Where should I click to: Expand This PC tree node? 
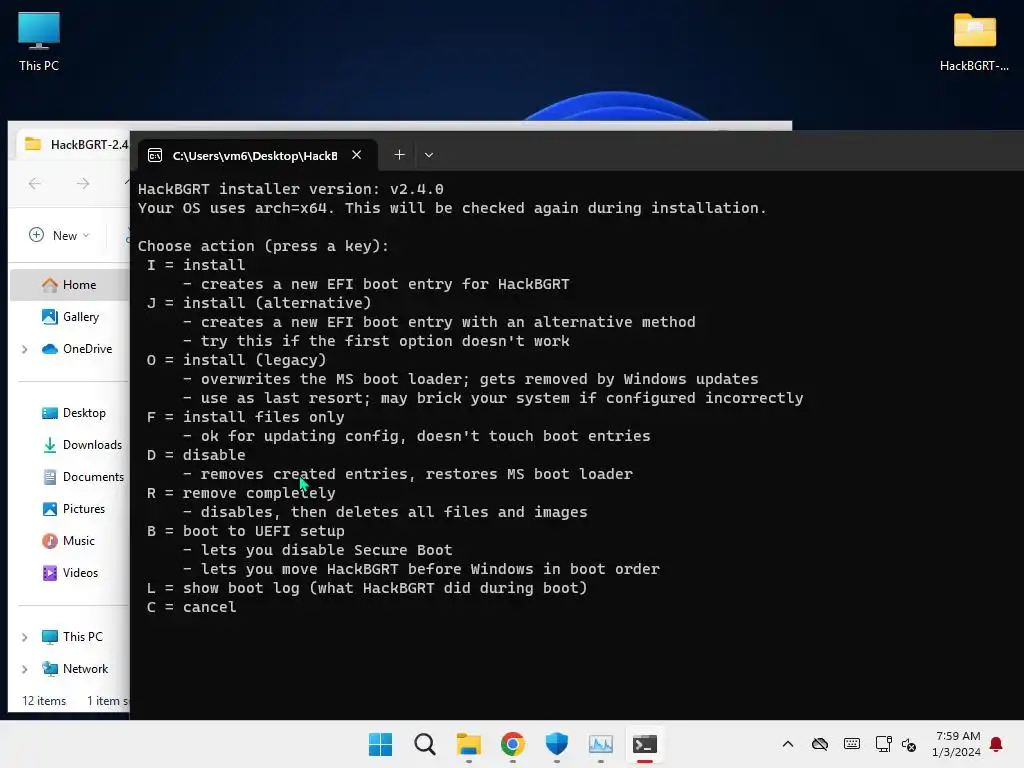(x=25, y=637)
